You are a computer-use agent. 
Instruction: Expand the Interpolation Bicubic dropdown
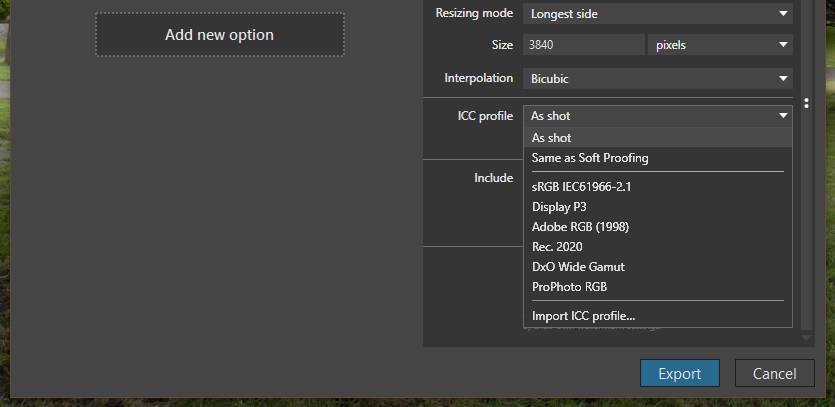click(x=657, y=78)
